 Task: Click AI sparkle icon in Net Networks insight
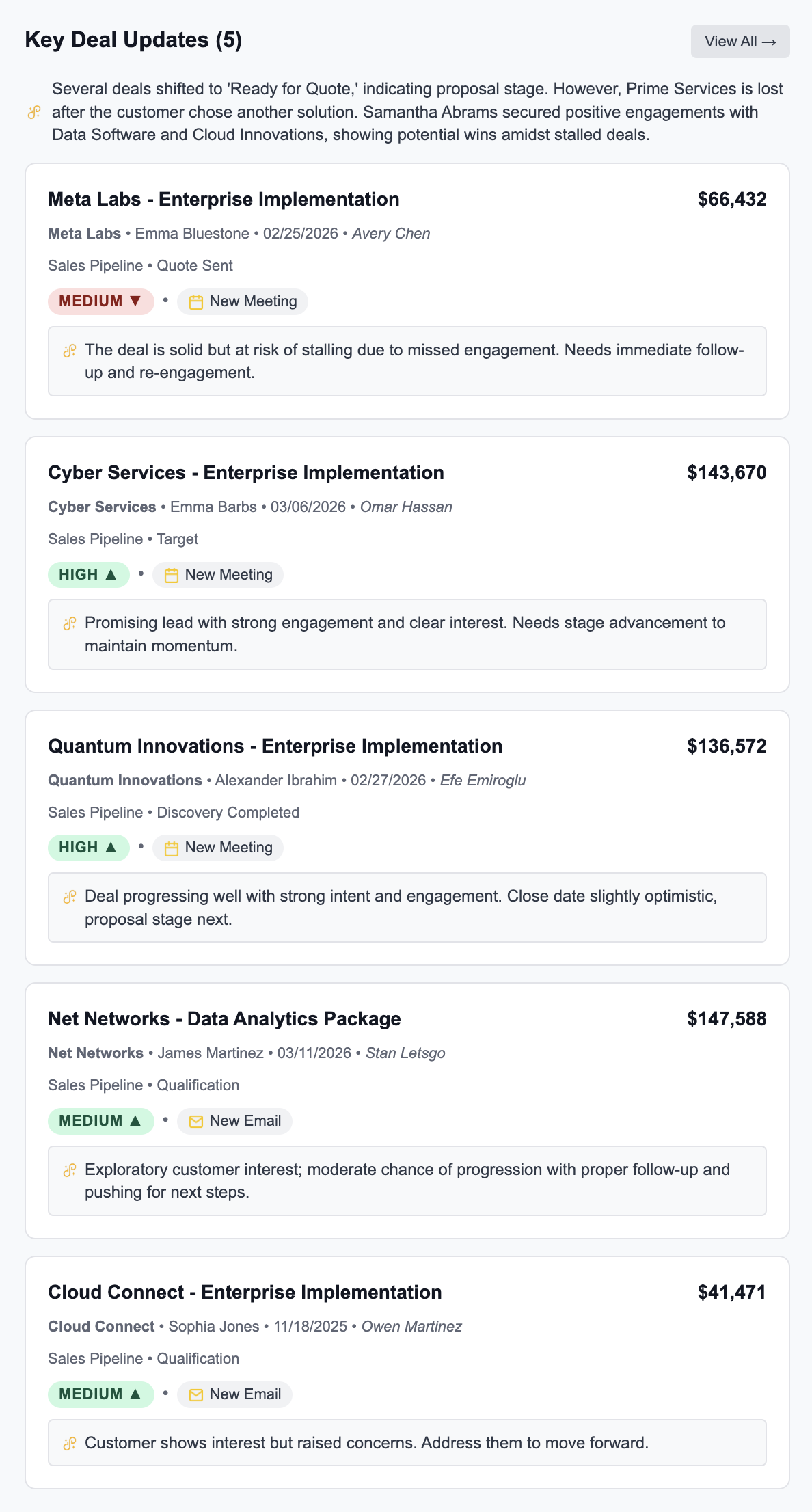(70, 1170)
